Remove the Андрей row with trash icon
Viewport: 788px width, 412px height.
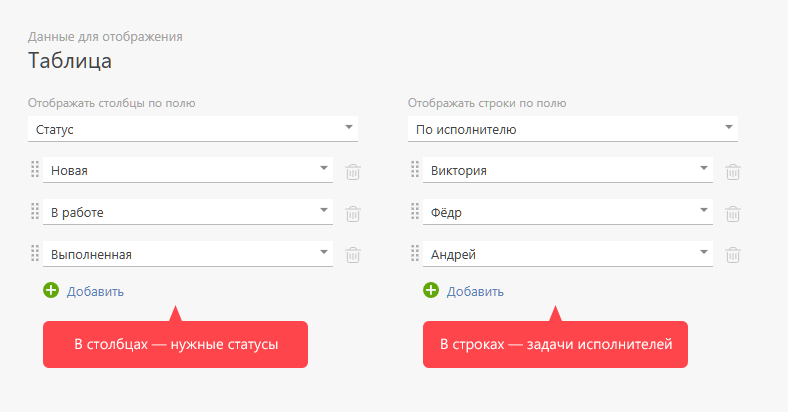coord(733,255)
